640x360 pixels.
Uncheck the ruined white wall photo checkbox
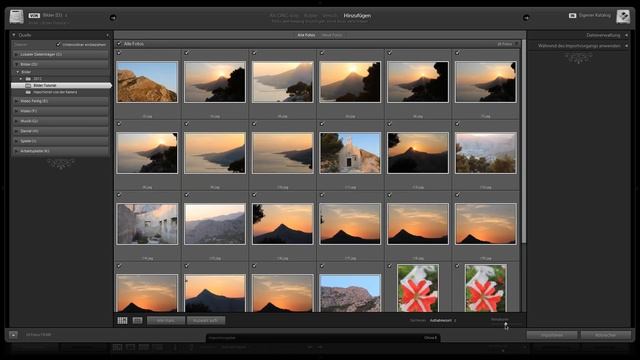119,195
